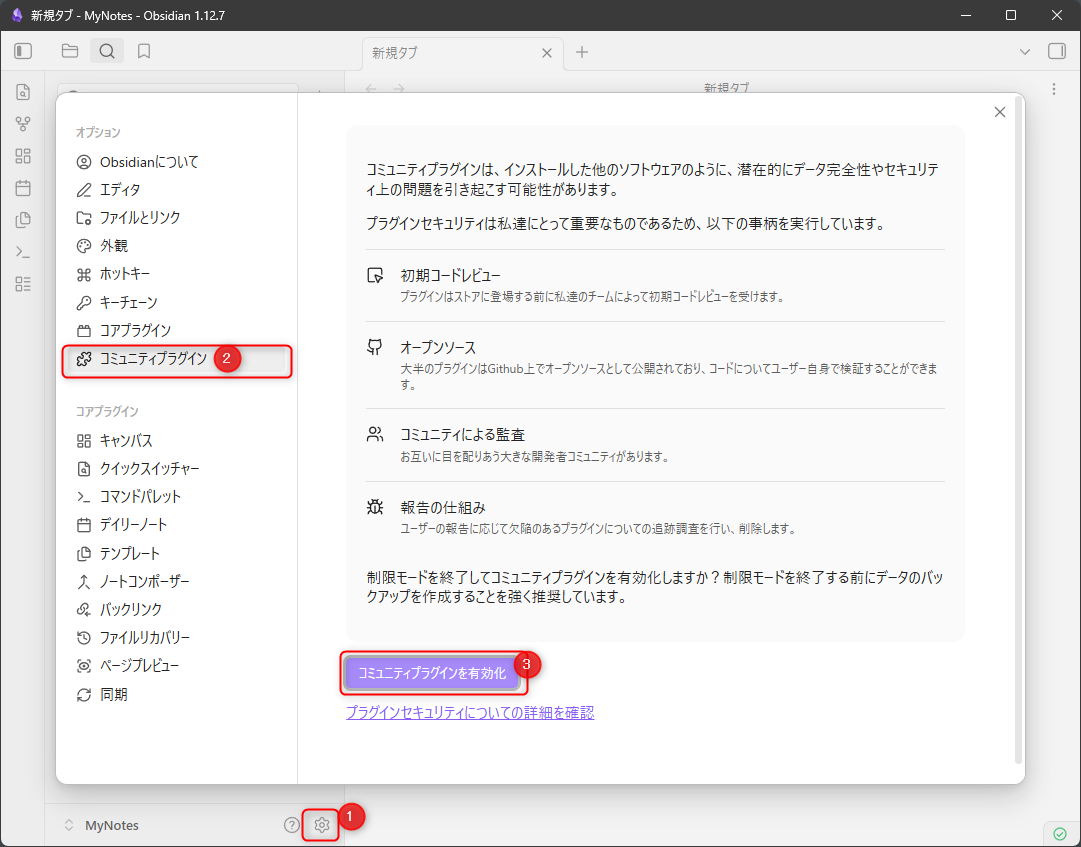The width and height of the screenshot is (1081, 847).
Task: Insert template ribbon icon
Action: [23, 220]
